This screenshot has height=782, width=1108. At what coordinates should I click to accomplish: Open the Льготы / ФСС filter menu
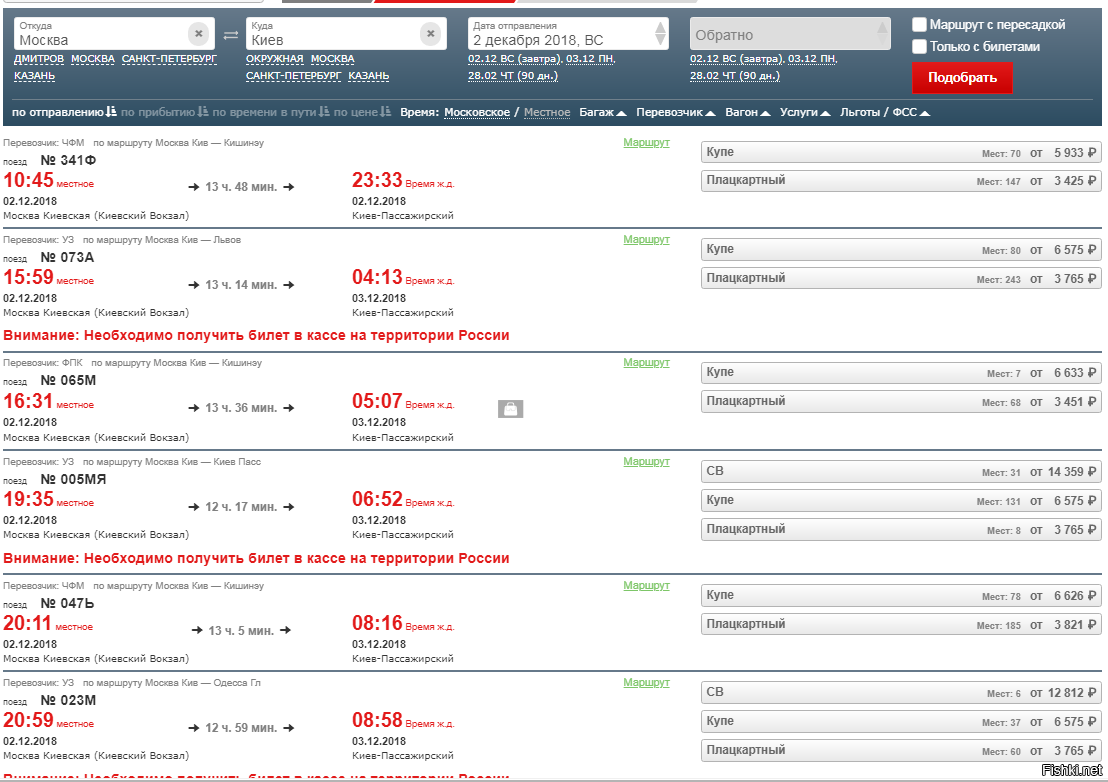click(x=885, y=112)
